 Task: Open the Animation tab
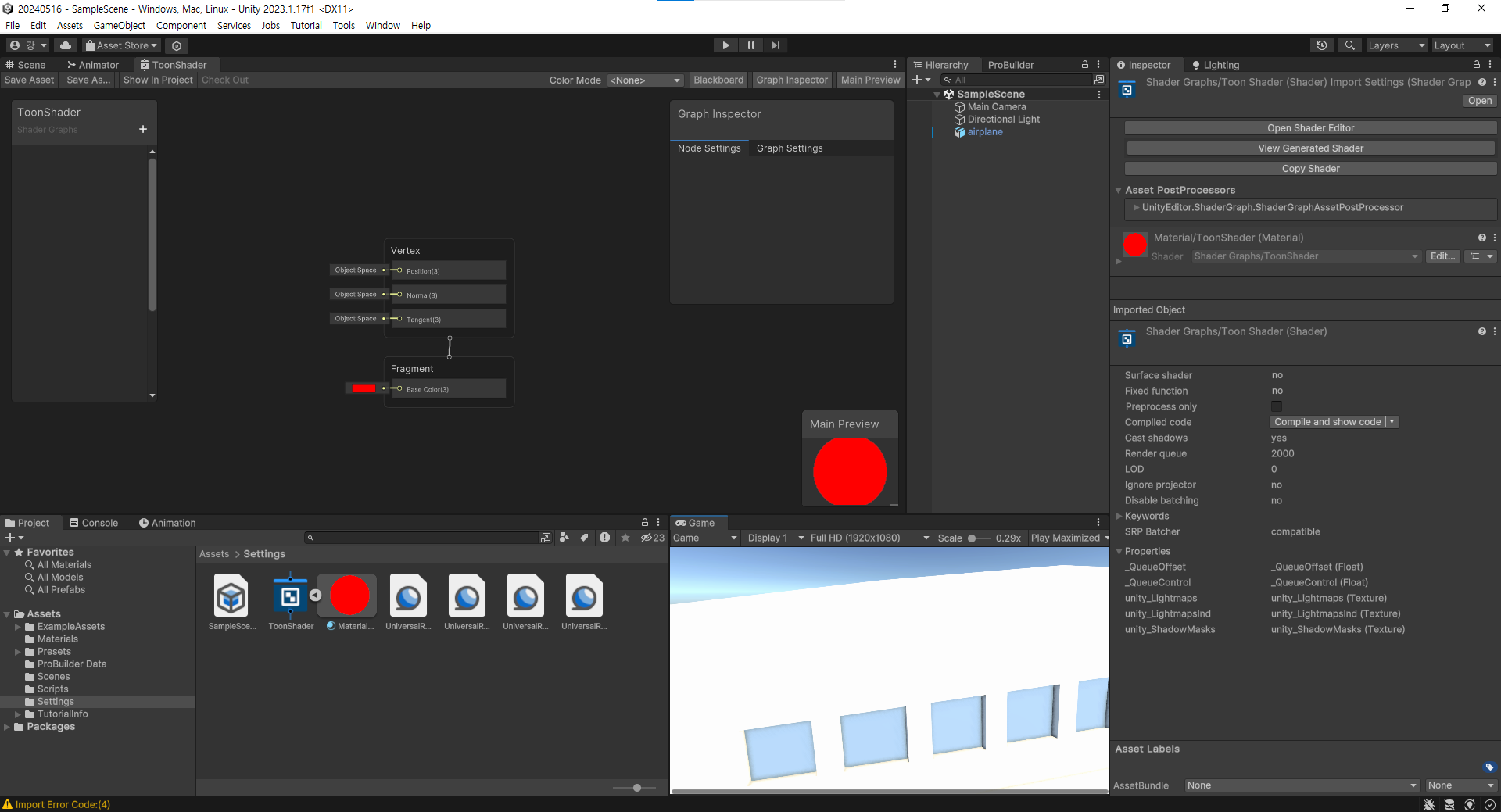(x=167, y=523)
